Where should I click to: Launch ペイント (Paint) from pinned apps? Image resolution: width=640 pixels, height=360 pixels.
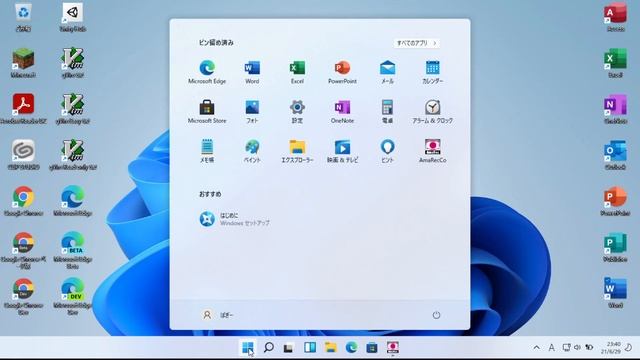point(252,151)
